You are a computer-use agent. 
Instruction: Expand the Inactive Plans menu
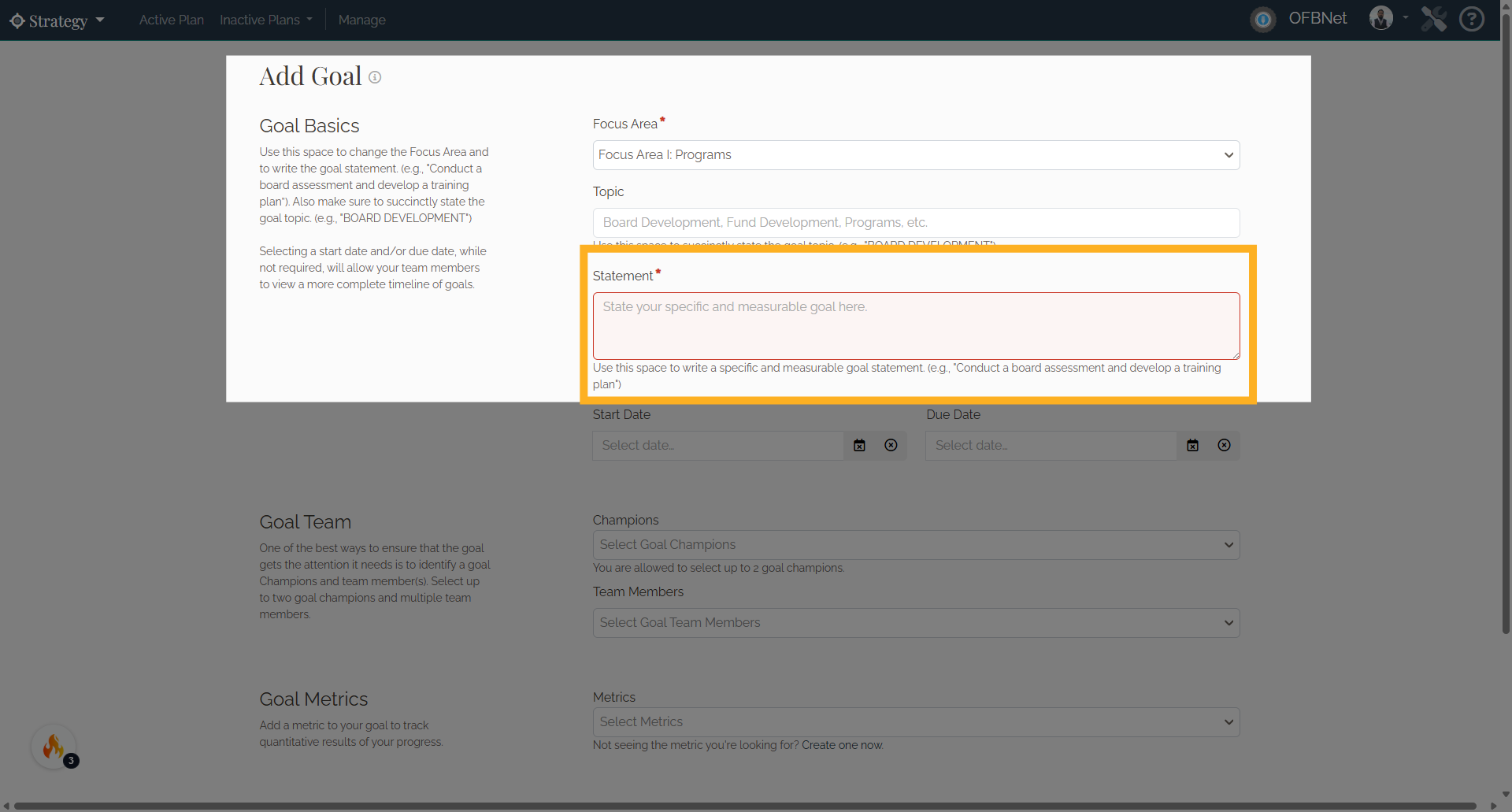click(x=266, y=20)
